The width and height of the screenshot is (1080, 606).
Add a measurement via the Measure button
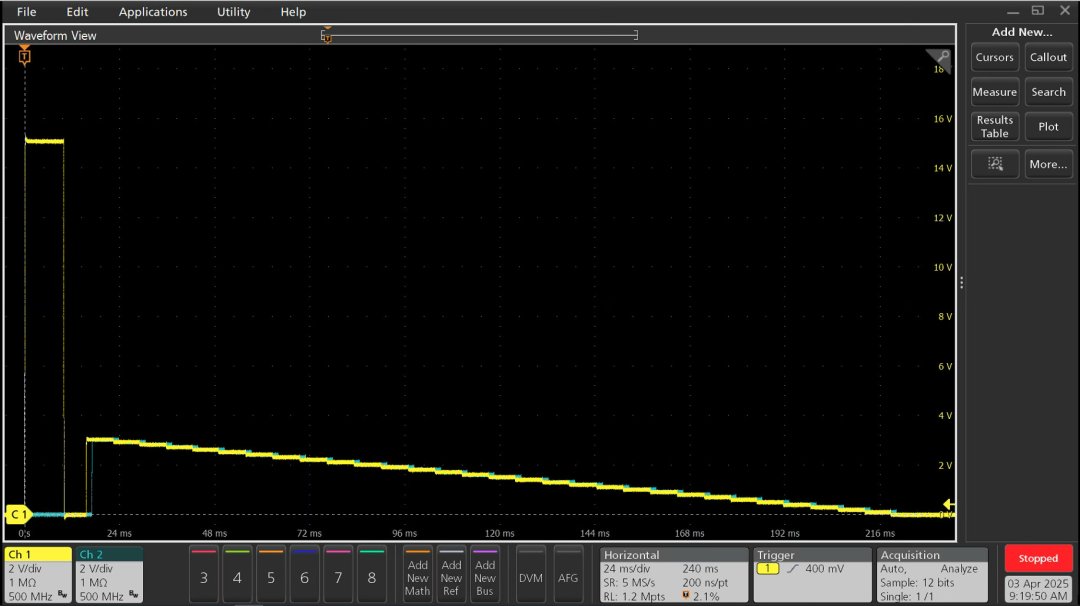point(994,91)
